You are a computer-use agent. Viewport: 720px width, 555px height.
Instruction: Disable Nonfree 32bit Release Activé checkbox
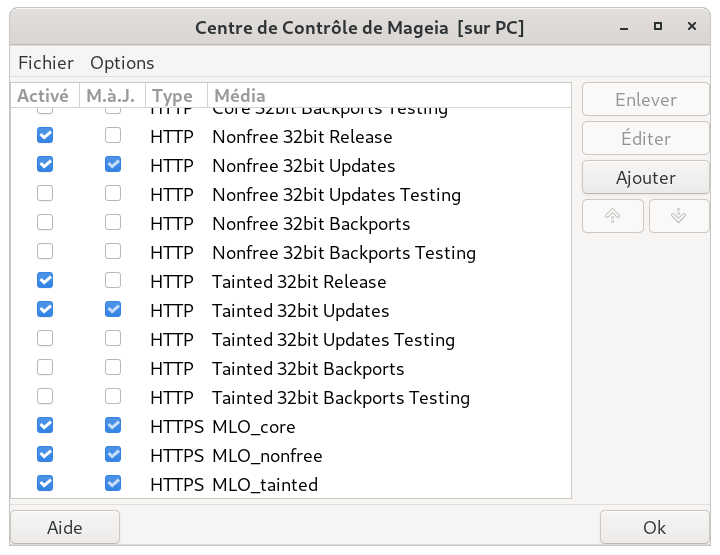click(45, 135)
